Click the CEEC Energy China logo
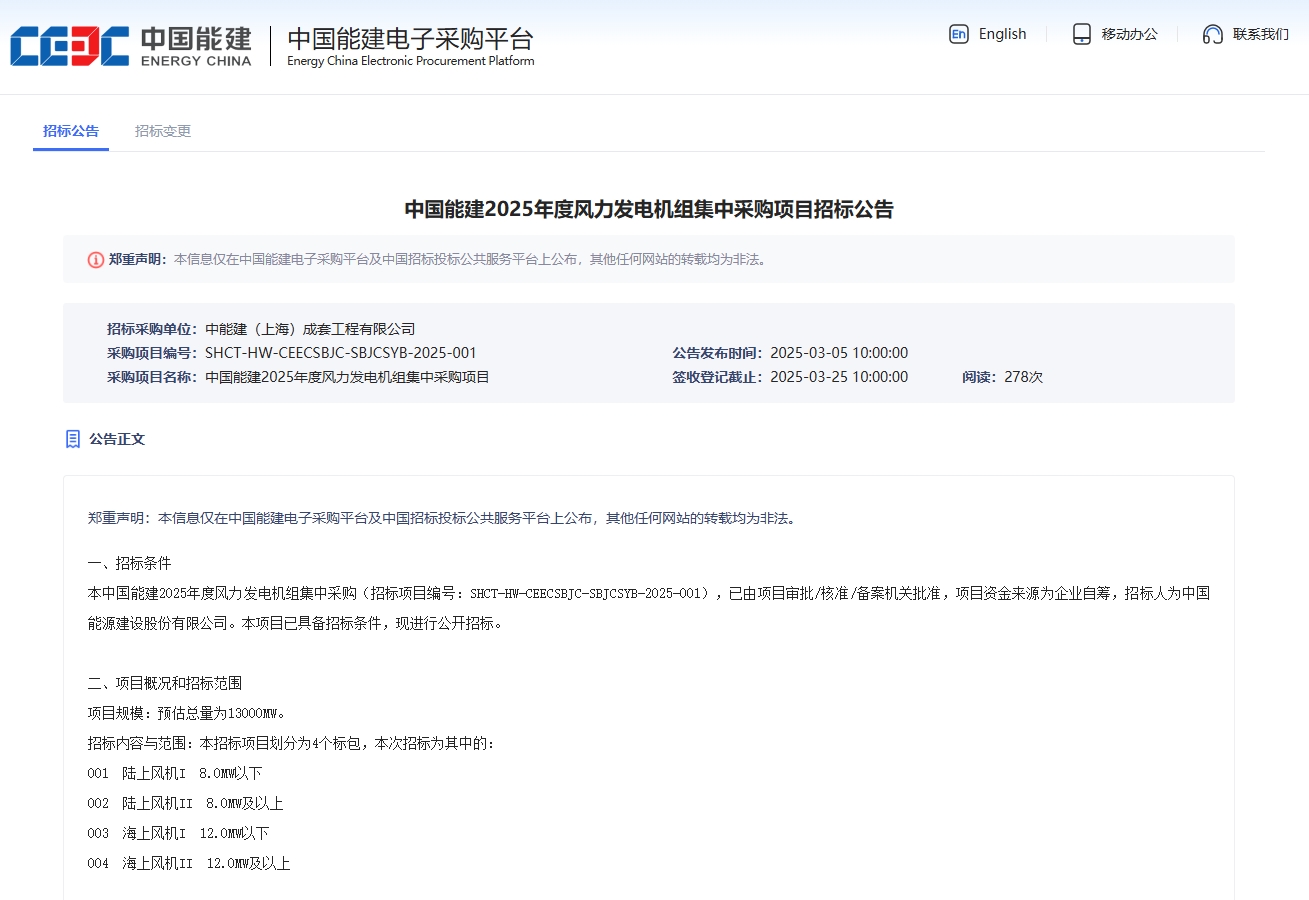The width and height of the screenshot is (1309, 900). point(131,46)
